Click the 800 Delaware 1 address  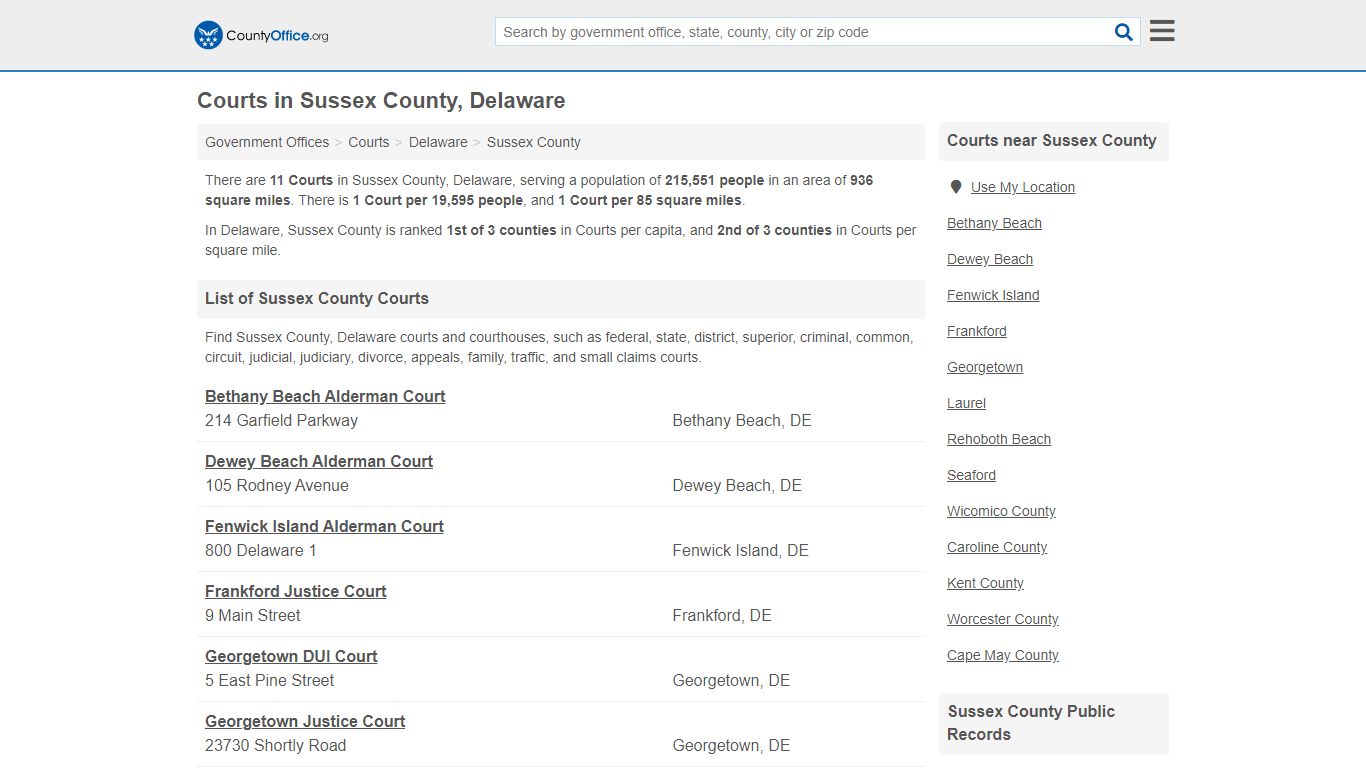[x=261, y=551]
